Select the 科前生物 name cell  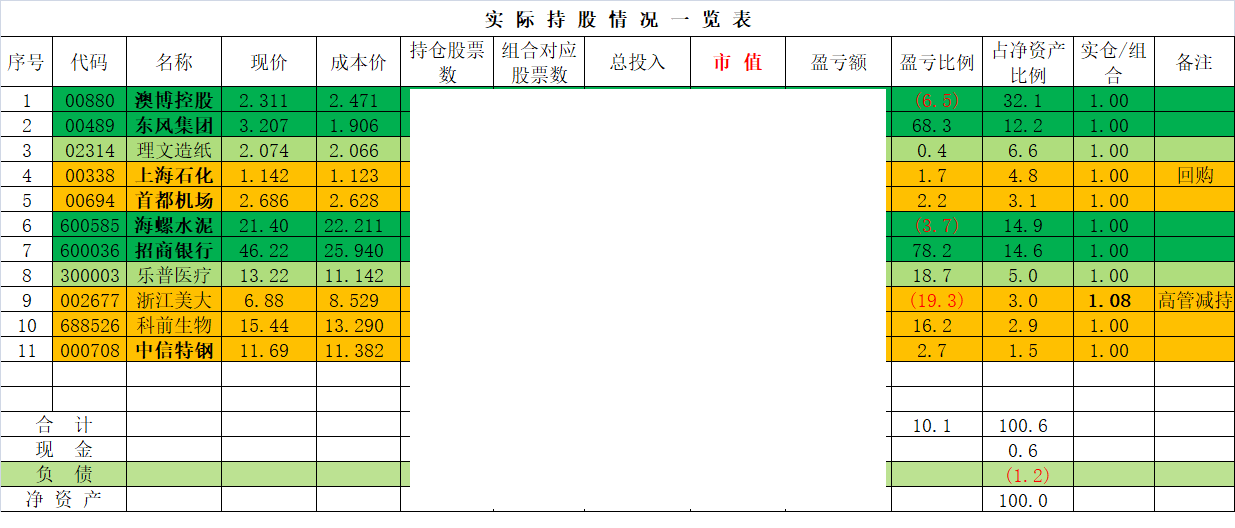tap(174, 325)
